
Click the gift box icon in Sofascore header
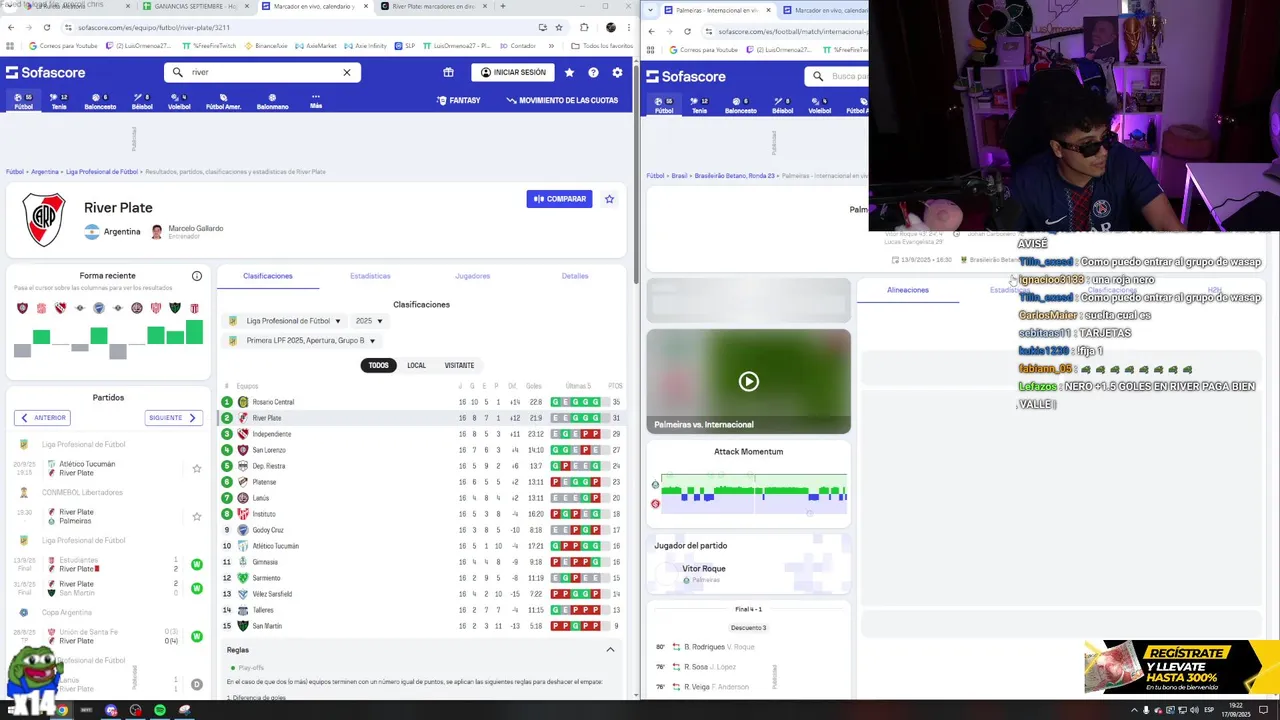point(448,72)
